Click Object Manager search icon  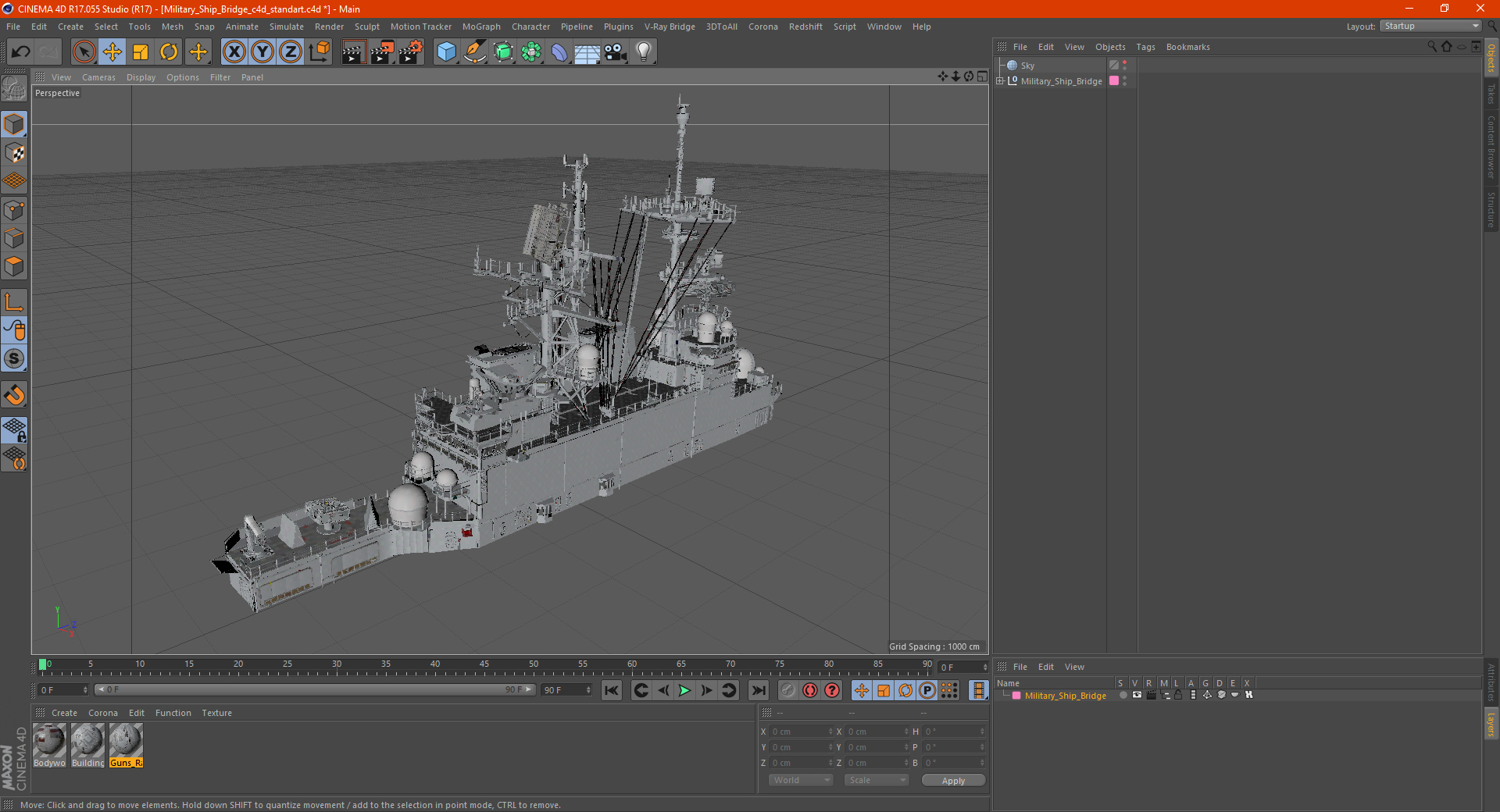point(1431,47)
